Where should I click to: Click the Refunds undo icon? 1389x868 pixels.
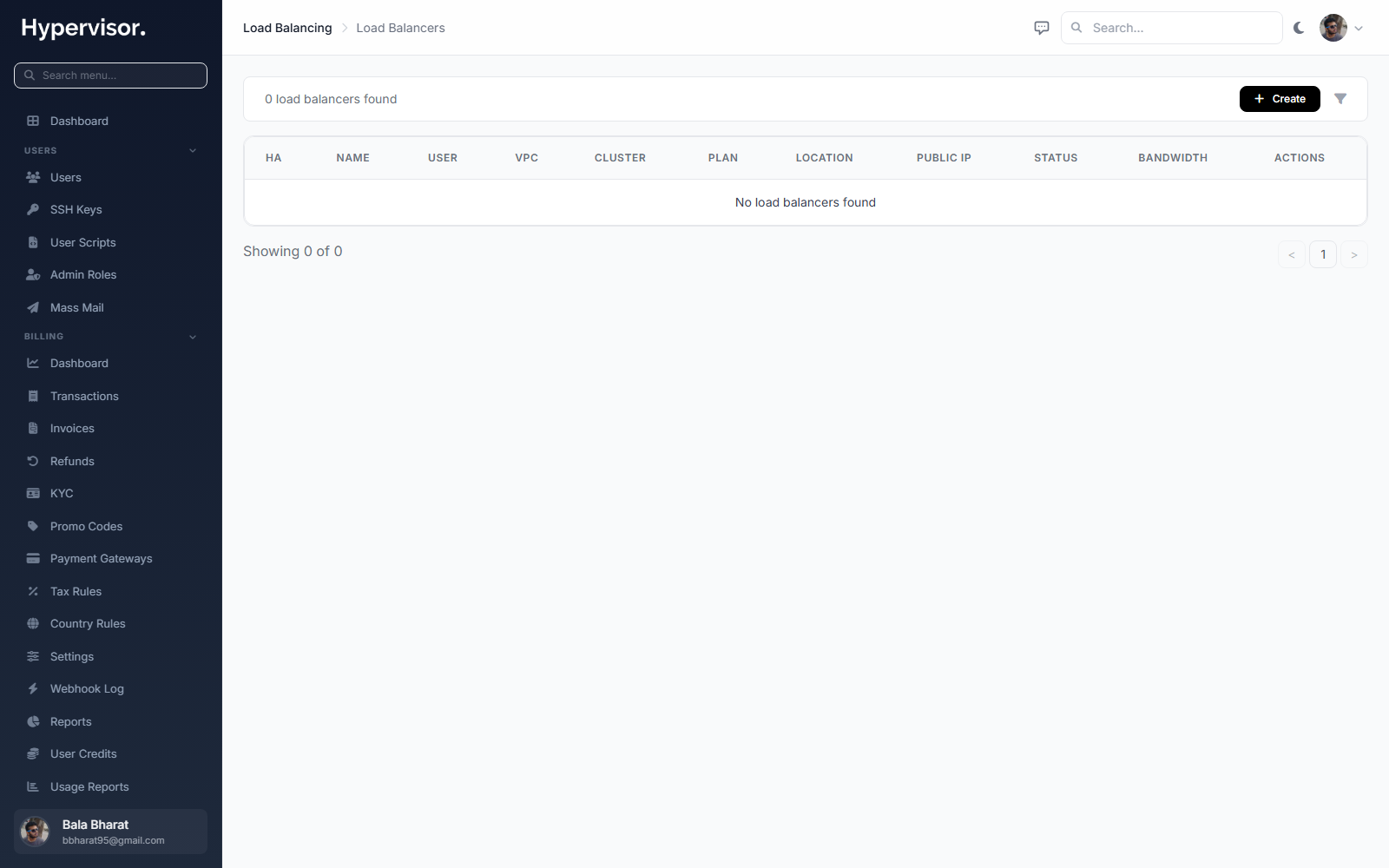(x=33, y=461)
